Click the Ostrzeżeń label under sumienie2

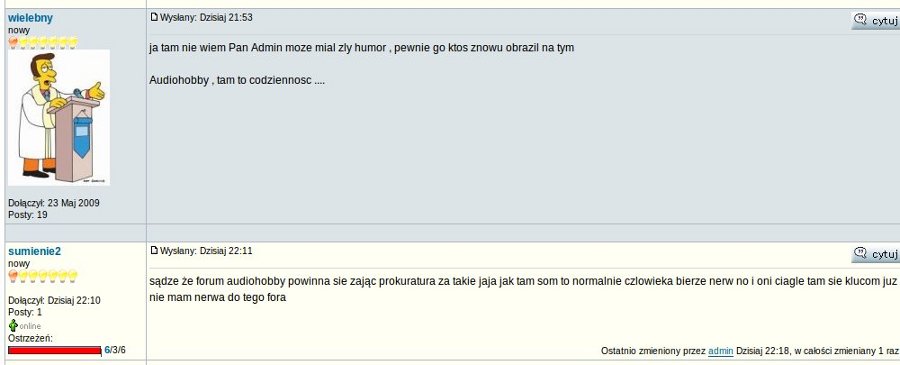point(30,338)
